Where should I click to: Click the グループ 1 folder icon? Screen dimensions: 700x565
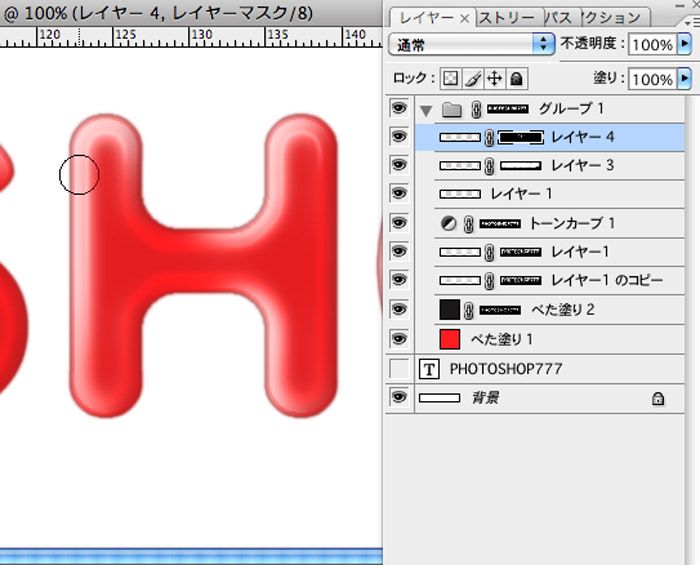[x=451, y=109]
